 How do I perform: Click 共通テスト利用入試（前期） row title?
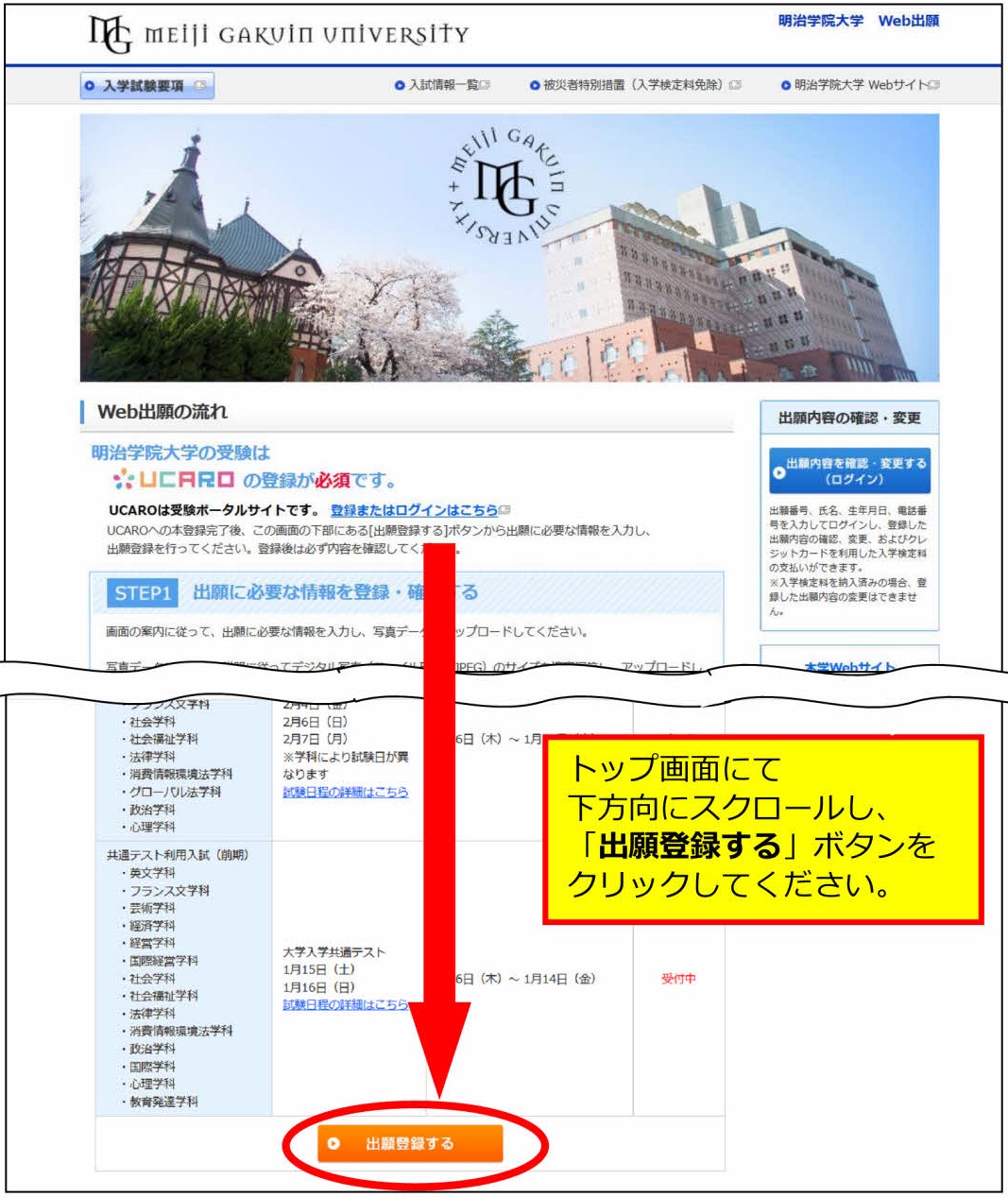pos(178,855)
